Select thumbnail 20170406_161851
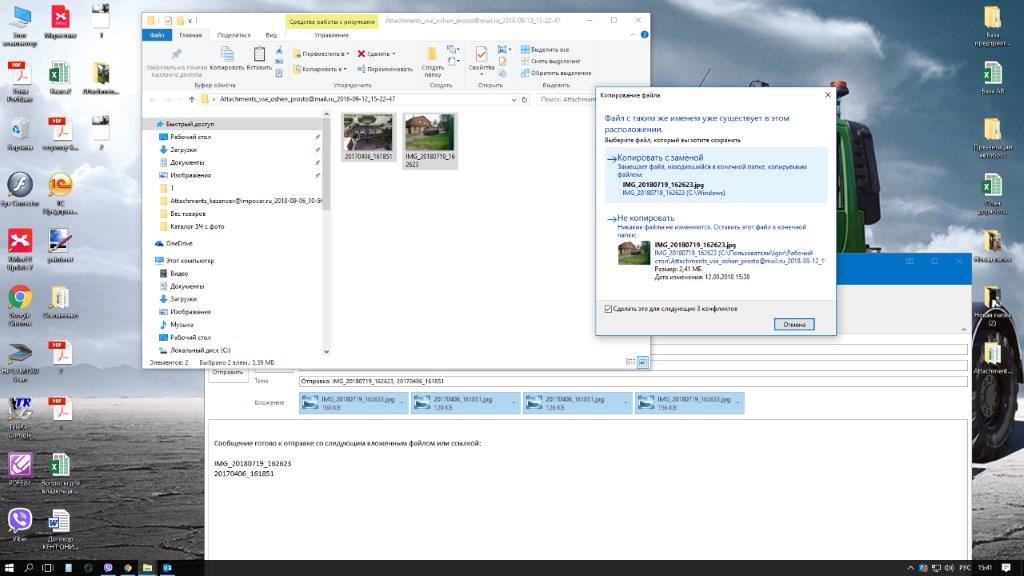This screenshot has height=576, width=1024. click(x=368, y=137)
